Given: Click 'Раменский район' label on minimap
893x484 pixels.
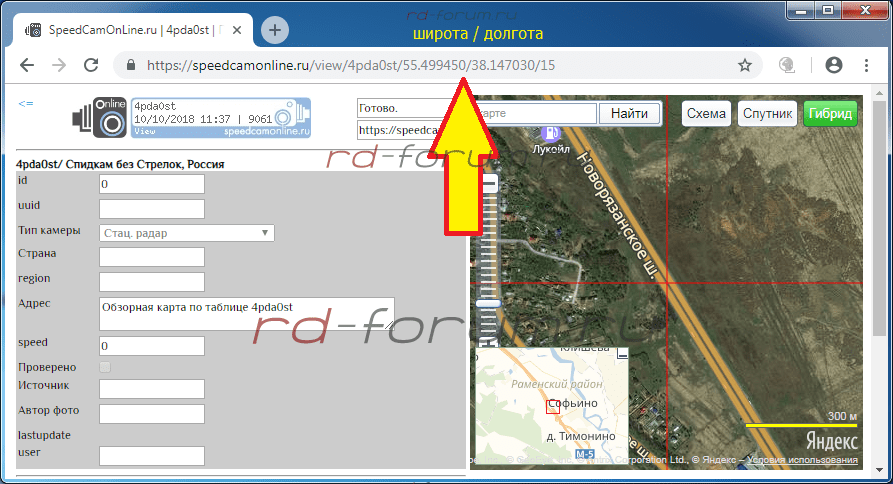Looking at the screenshot, I should [556, 384].
